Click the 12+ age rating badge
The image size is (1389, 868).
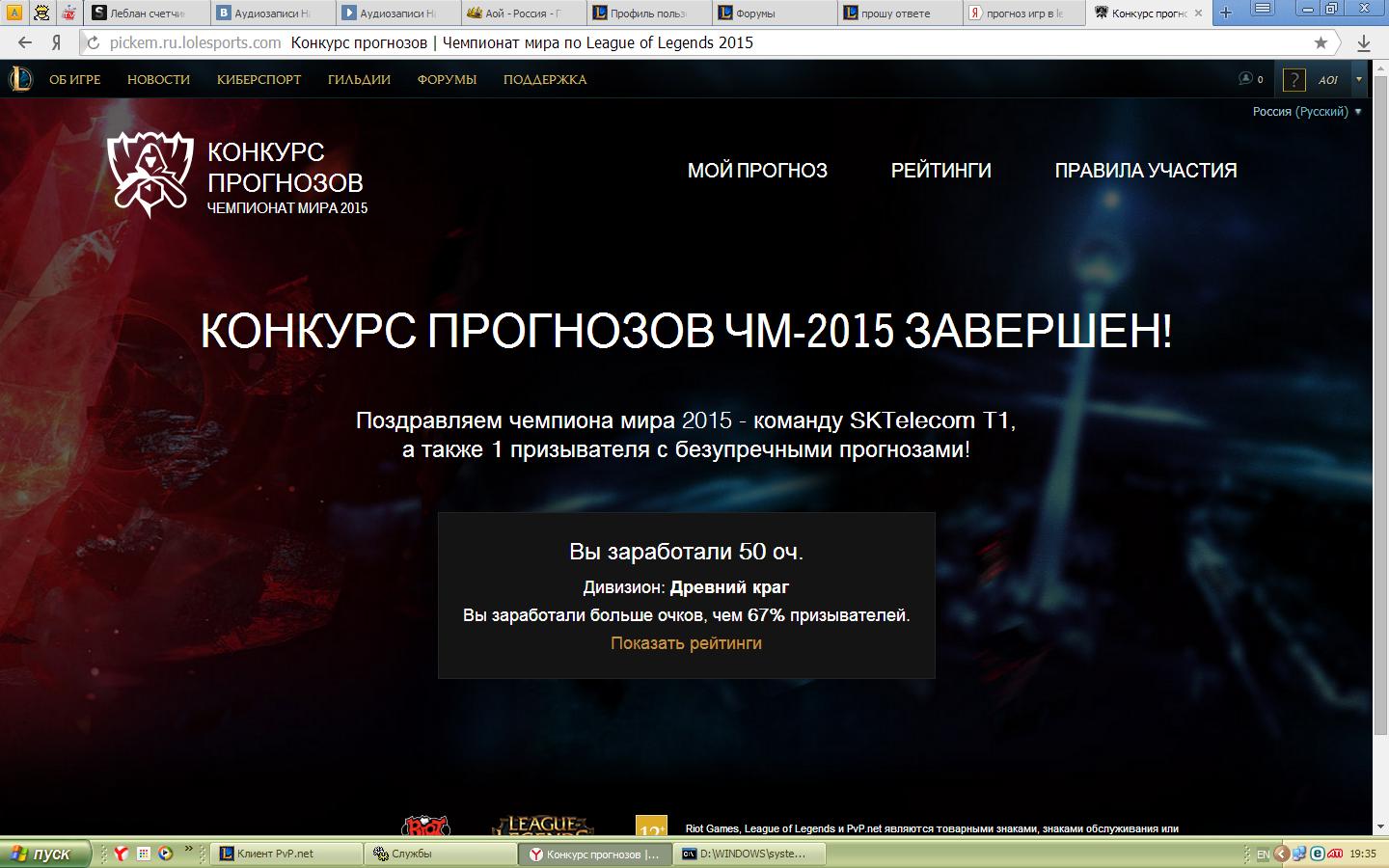pos(652,826)
